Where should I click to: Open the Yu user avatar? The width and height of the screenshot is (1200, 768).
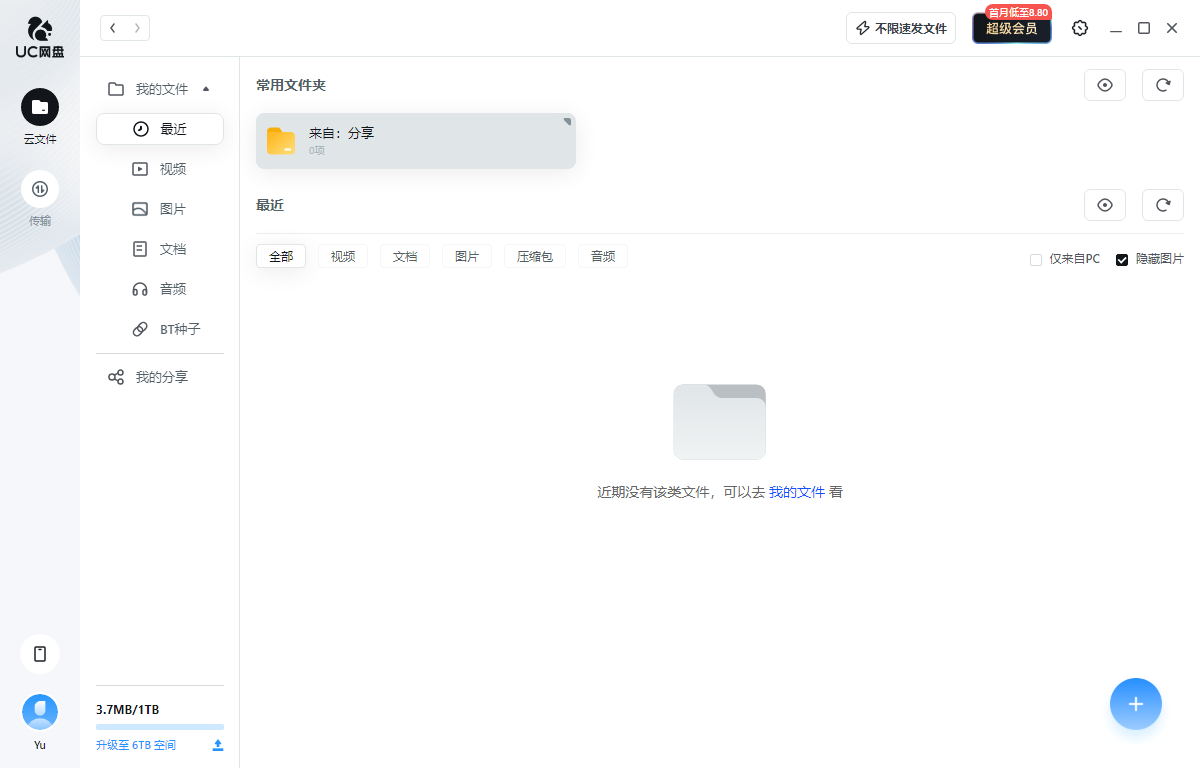click(40, 712)
